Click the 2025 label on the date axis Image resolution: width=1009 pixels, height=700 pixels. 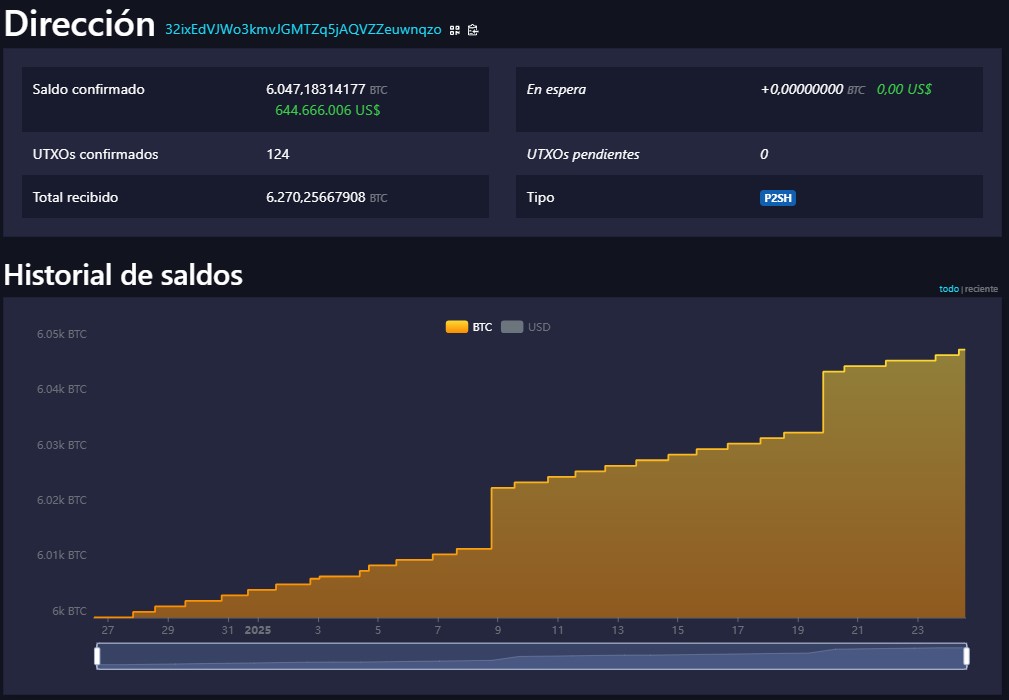(x=258, y=630)
